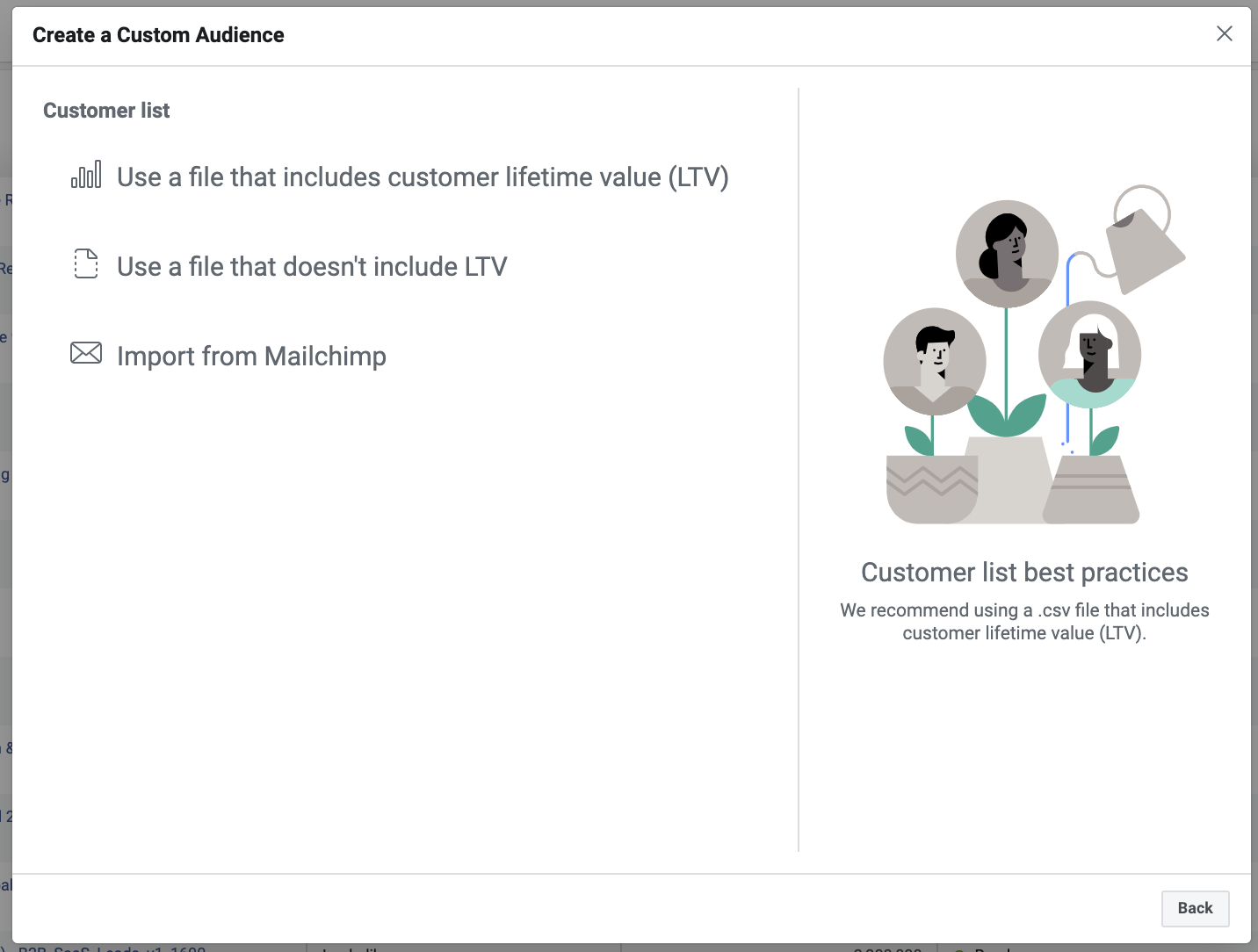Viewport: 1258px width, 952px height.
Task: Click the 'Customer list' section heading
Action: pos(106,111)
